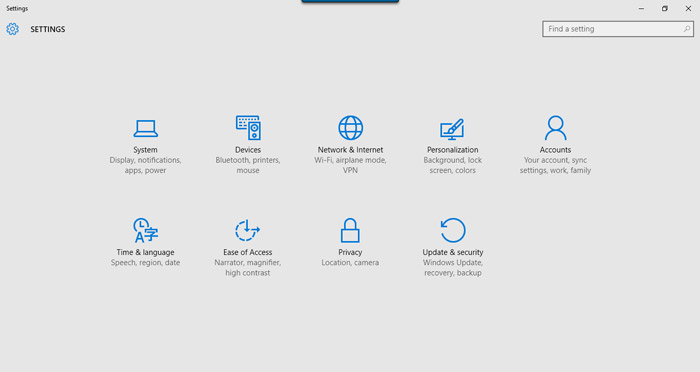Open the Update & security refresh icon
This screenshot has width=700, height=372.
tap(453, 230)
